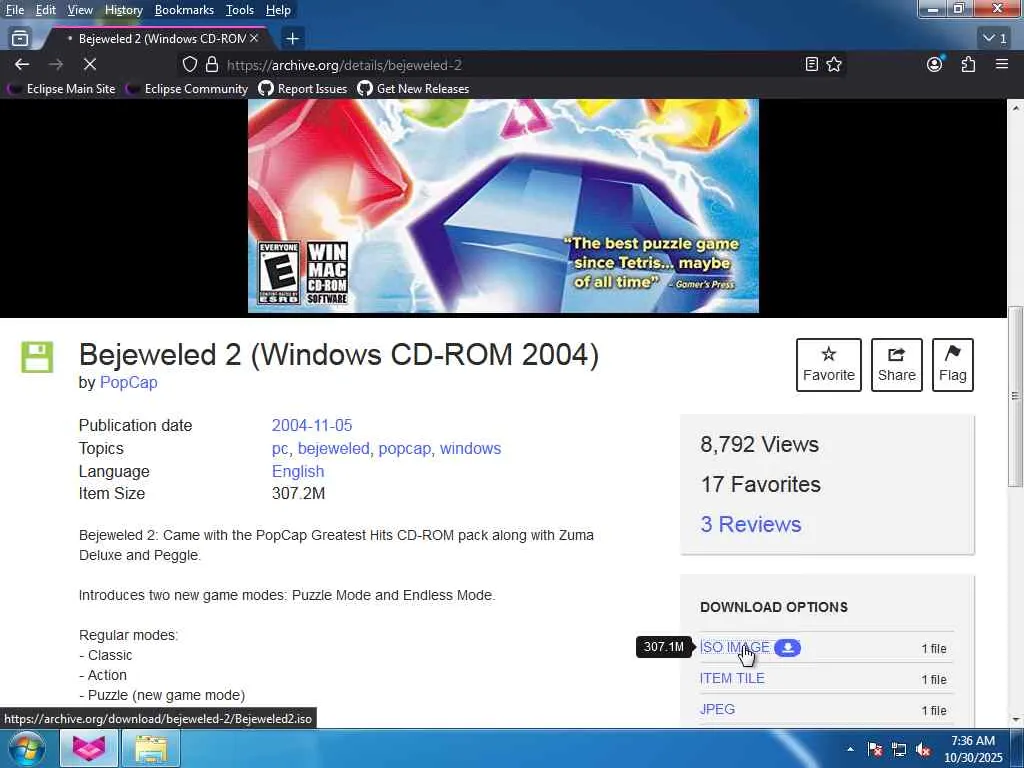
Task: Go back with the browser back arrow
Action: pyautogui.click(x=22, y=64)
